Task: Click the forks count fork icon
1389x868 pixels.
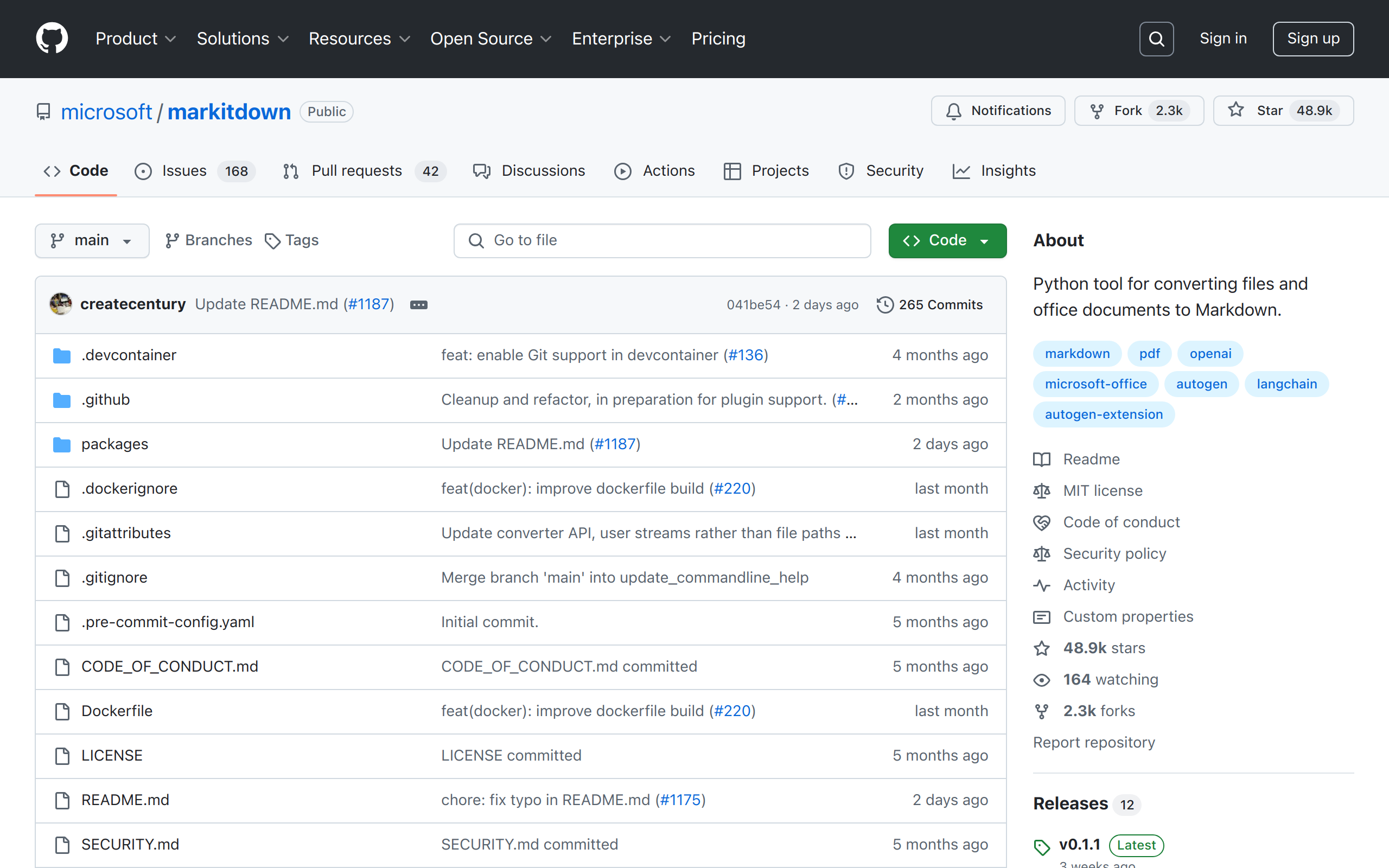Action: tap(1042, 711)
